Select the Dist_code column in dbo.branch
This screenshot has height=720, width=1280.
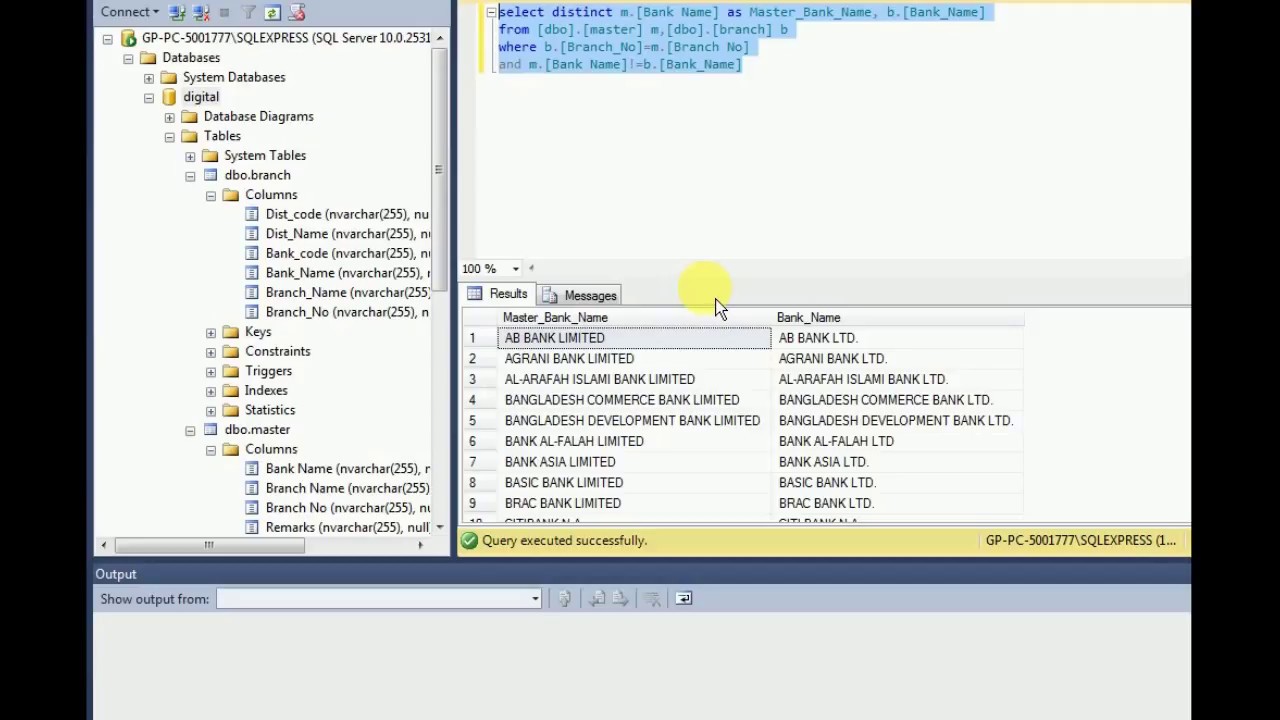(x=347, y=214)
